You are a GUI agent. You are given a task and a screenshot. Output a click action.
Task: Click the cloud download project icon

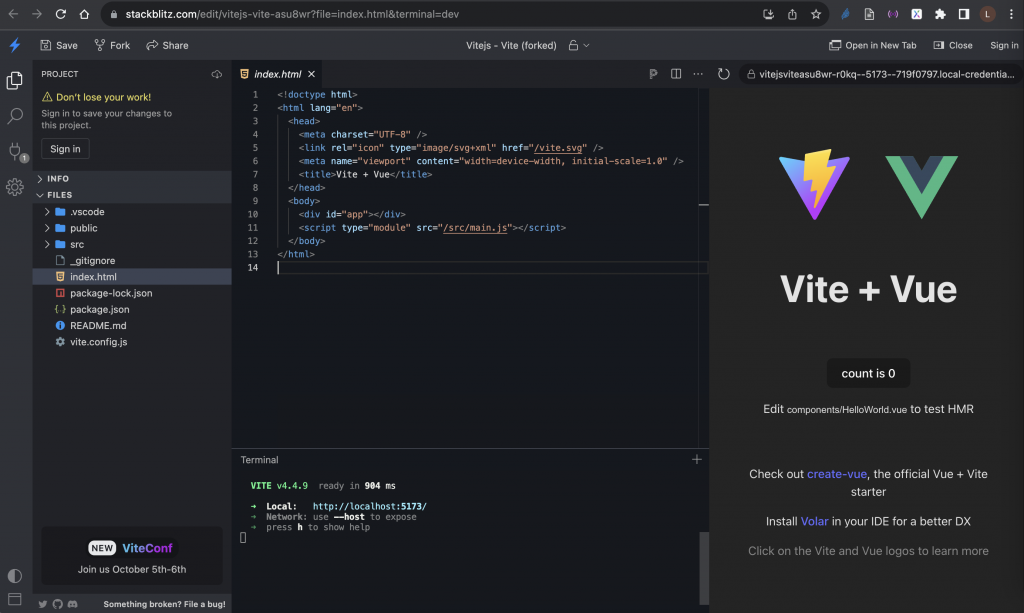(x=217, y=74)
